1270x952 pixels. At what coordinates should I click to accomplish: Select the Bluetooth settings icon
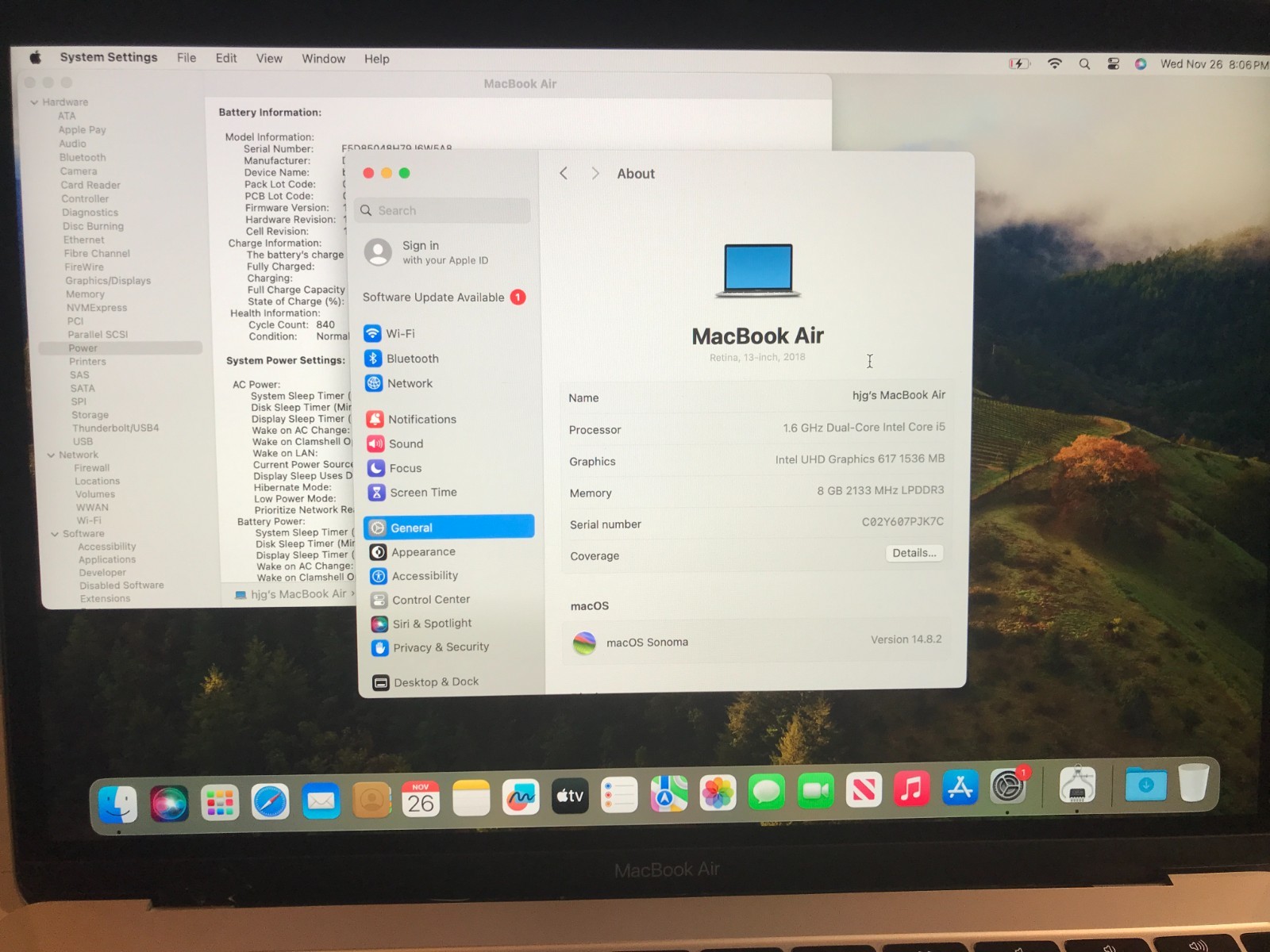pos(375,359)
